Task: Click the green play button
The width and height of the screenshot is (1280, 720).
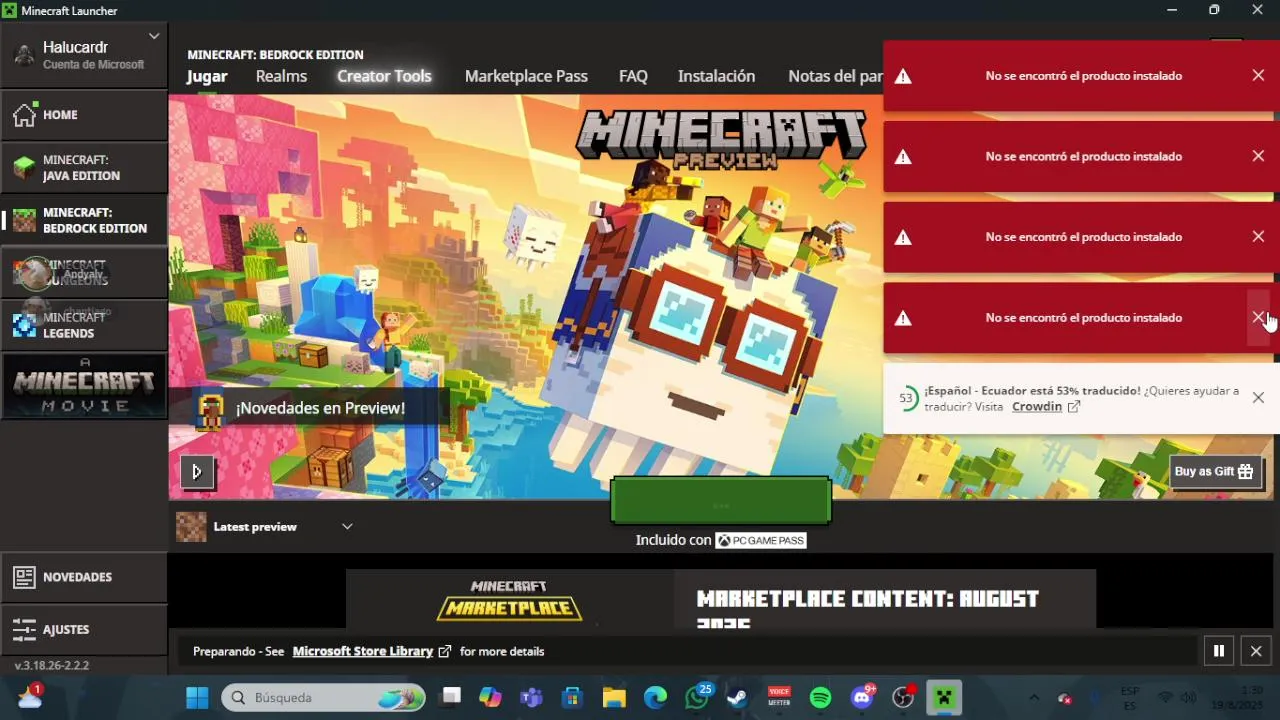Action: pos(721,501)
